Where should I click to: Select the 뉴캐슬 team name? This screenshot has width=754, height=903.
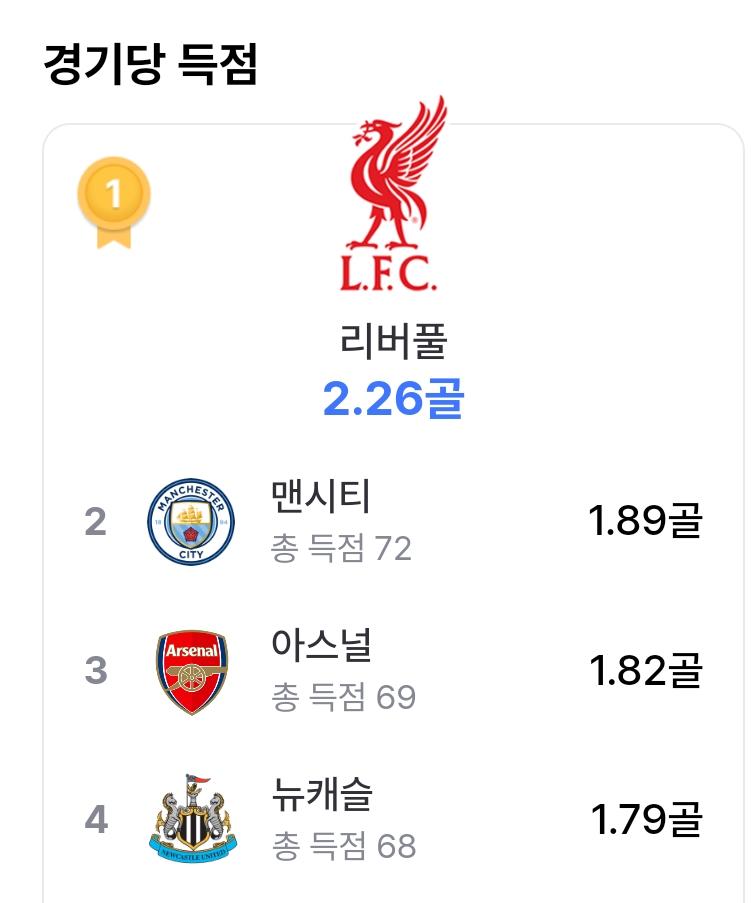tap(322, 794)
